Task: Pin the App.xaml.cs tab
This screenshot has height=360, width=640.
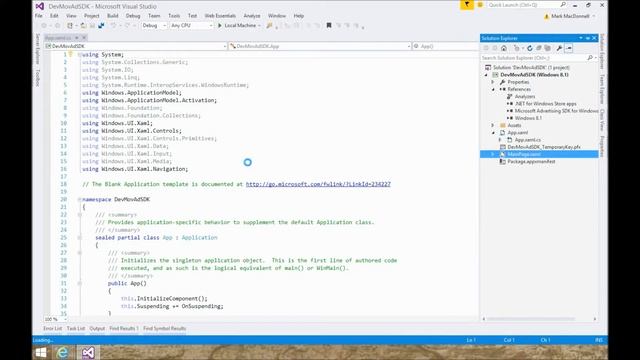Action: (76, 38)
